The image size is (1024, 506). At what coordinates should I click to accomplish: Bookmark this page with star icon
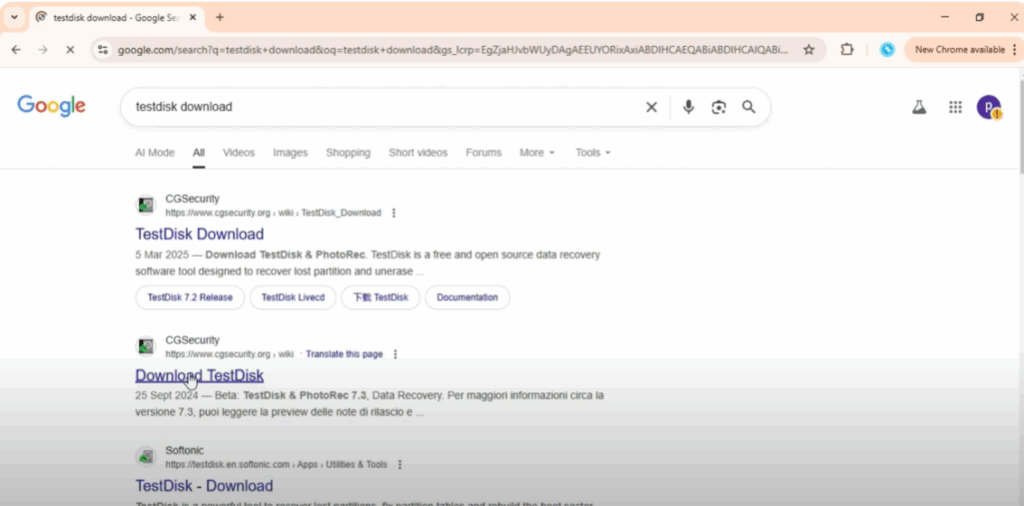pos(809,50)
